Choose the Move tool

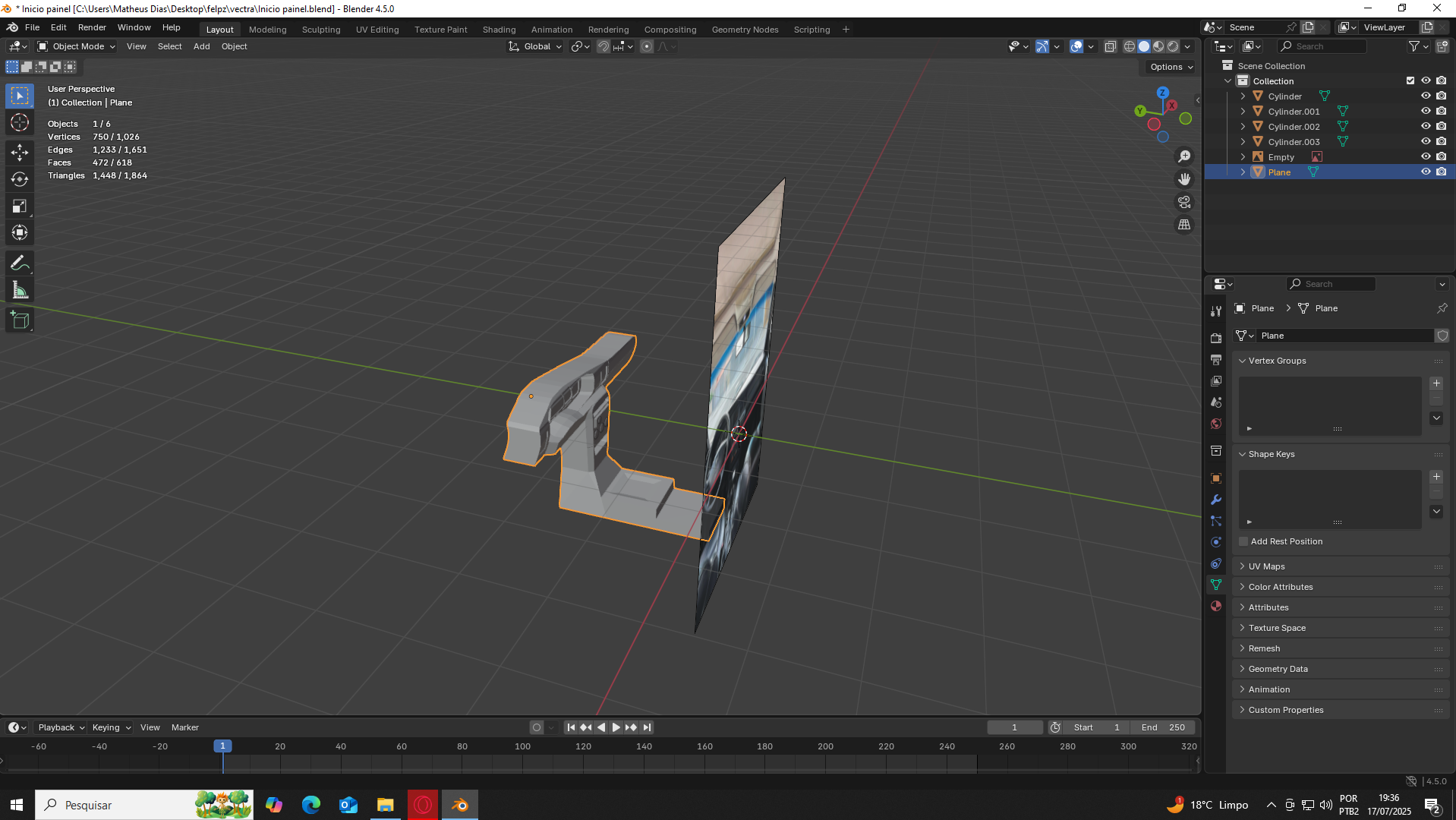20,153
